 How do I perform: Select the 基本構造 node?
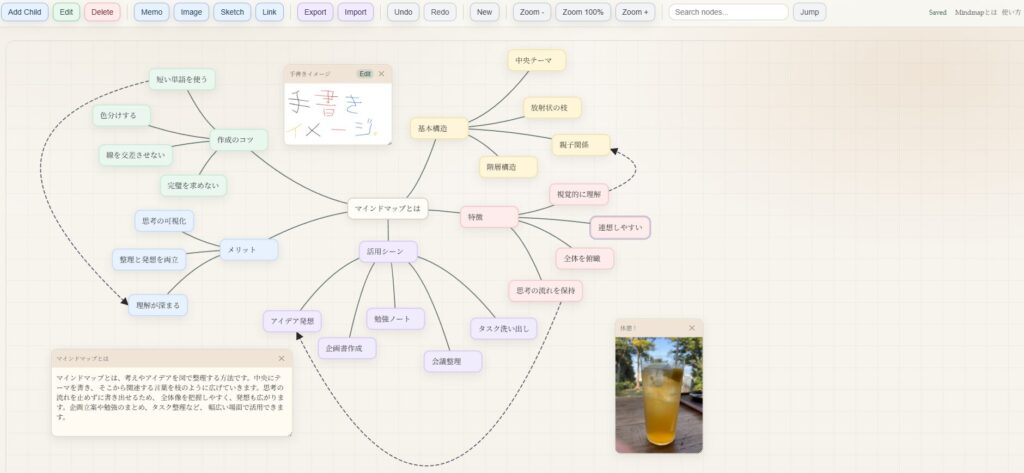(439, 128)
